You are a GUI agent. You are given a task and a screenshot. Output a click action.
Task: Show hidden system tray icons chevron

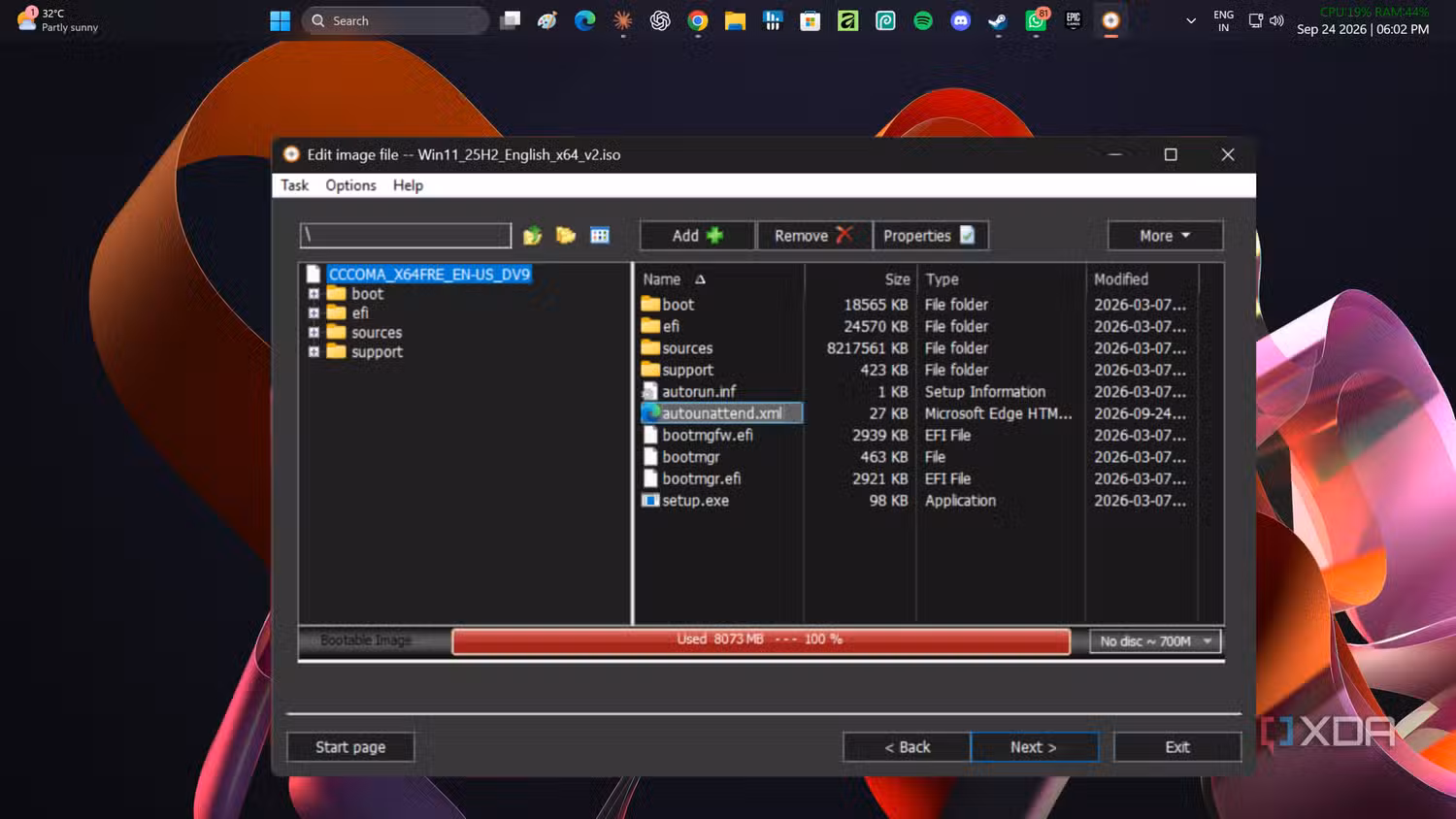[x=1191, y=20]
